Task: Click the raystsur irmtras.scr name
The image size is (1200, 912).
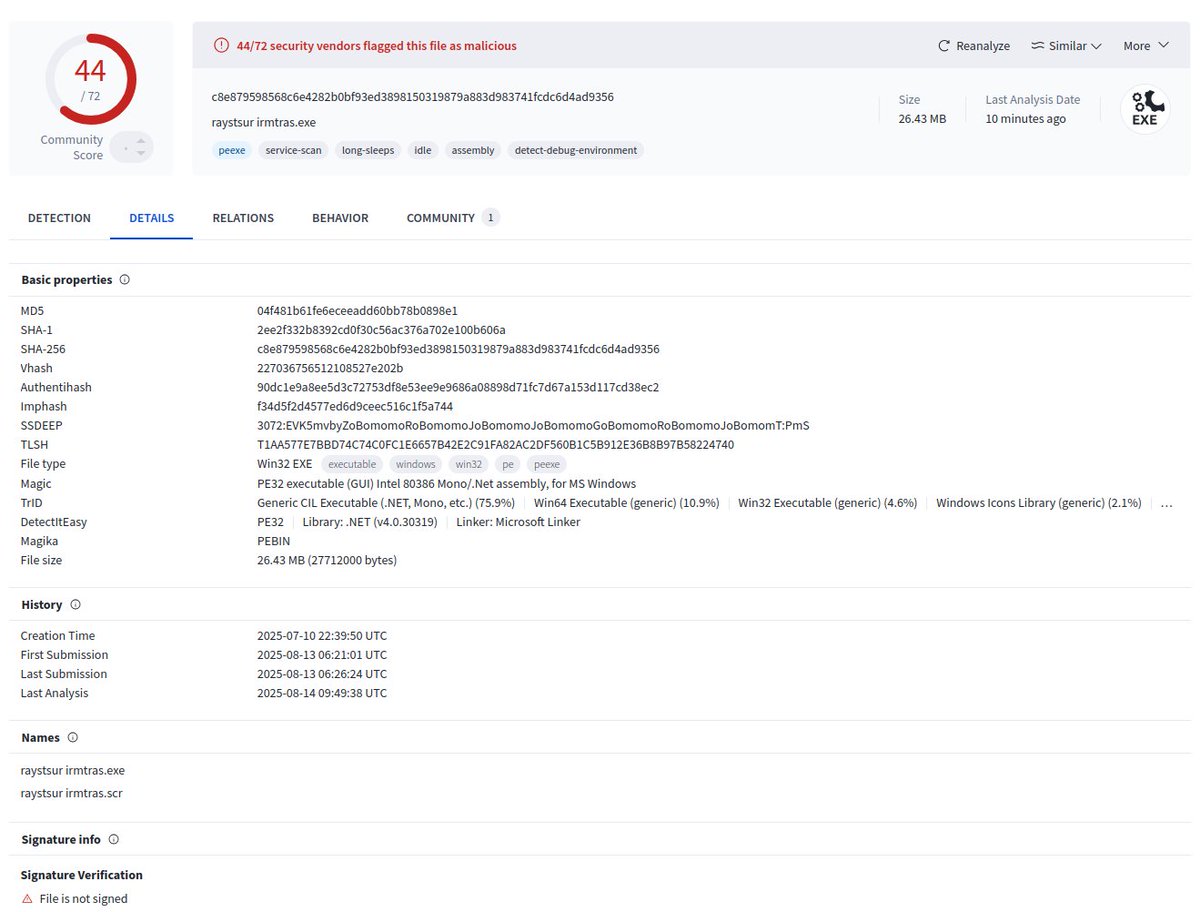Action: (x=72, y=793)
